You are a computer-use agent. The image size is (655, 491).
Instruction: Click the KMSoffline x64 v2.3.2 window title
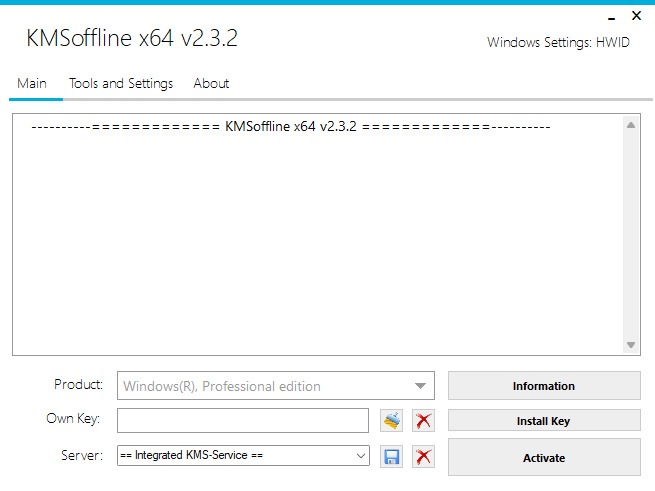click(x=132, y=38)
